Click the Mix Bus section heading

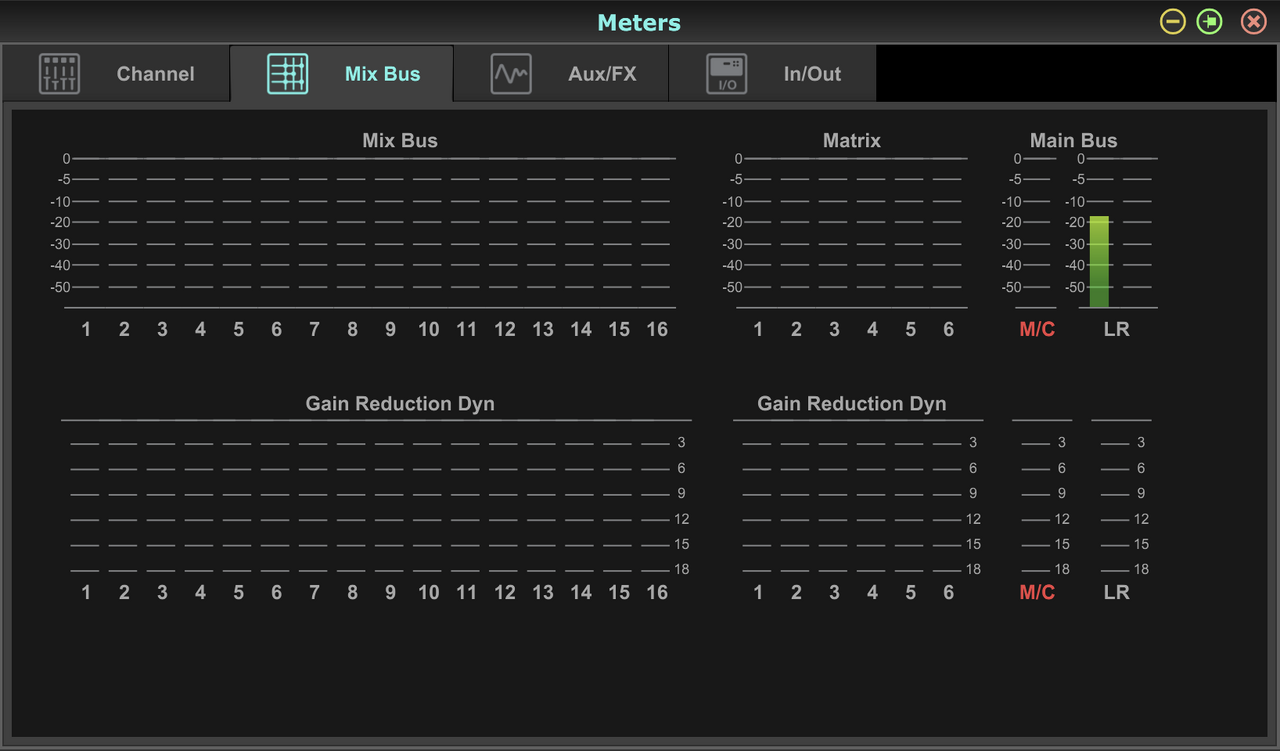pyautogui.click(x=400, y=140)
